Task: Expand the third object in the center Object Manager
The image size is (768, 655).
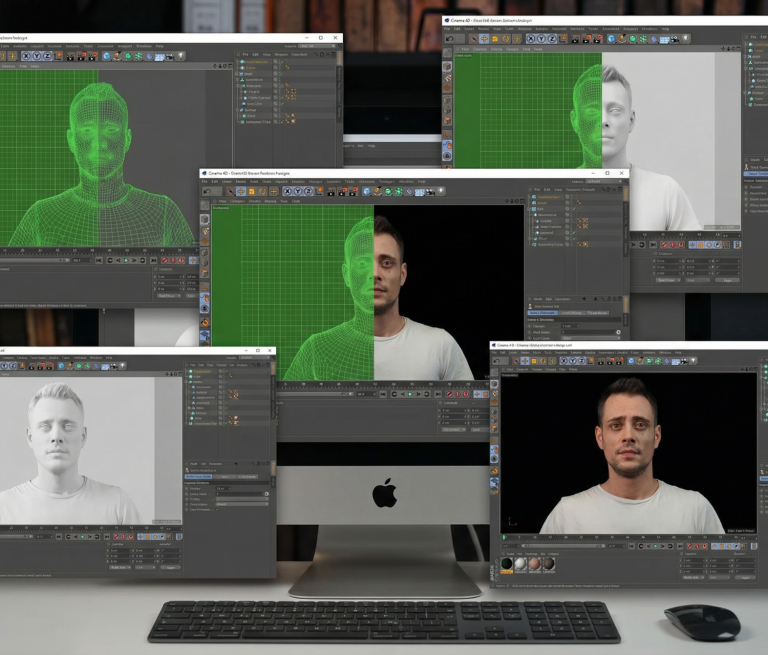Action: [x=529, y=209]
